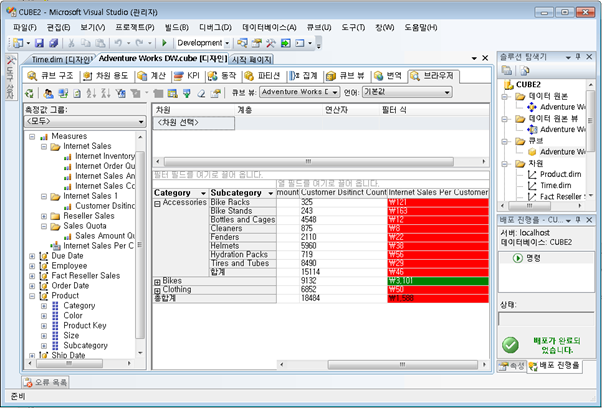Image resolution: width=602 pixels, height=408 pixels.
Task: Open the 오류 목록 error list
Action: (x=45, y=382)
